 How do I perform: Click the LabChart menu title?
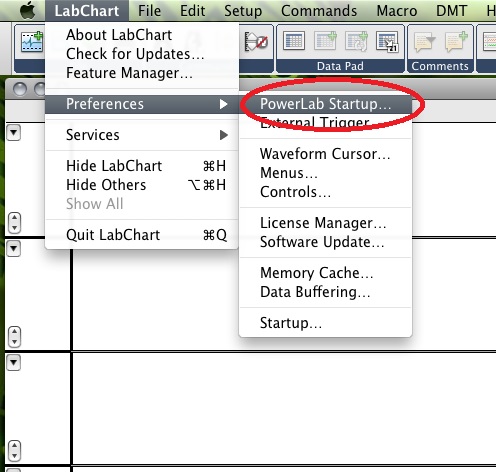87,11
